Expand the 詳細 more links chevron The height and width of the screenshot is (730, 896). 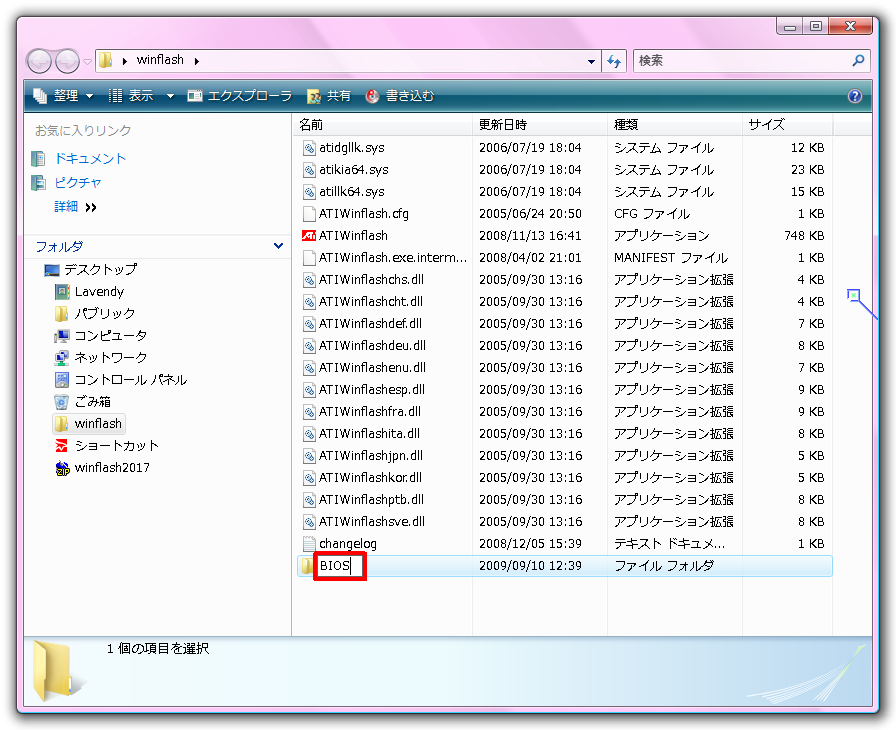coord(90,207)
